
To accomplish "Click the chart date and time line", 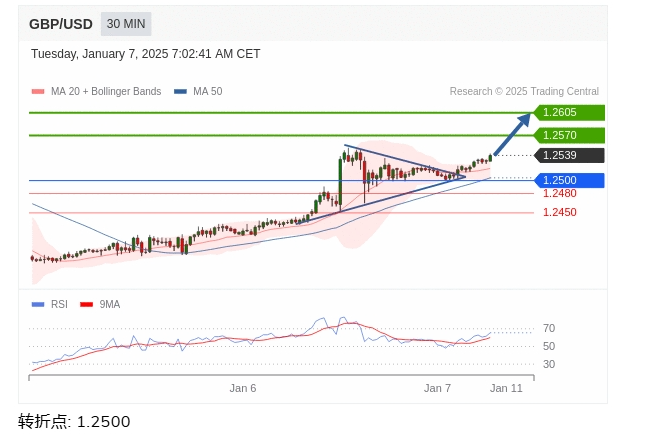I will tap(145, 54).
